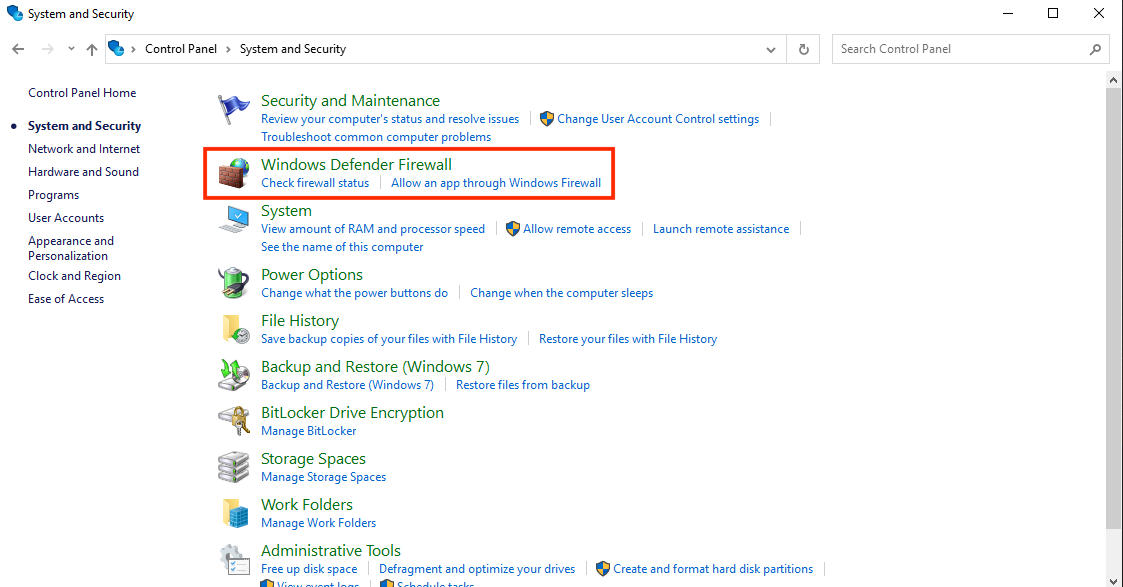1123x587 pixels.
Task: Click the BitLocker Drive Encryption lock icon
Action: coord(233,421)
